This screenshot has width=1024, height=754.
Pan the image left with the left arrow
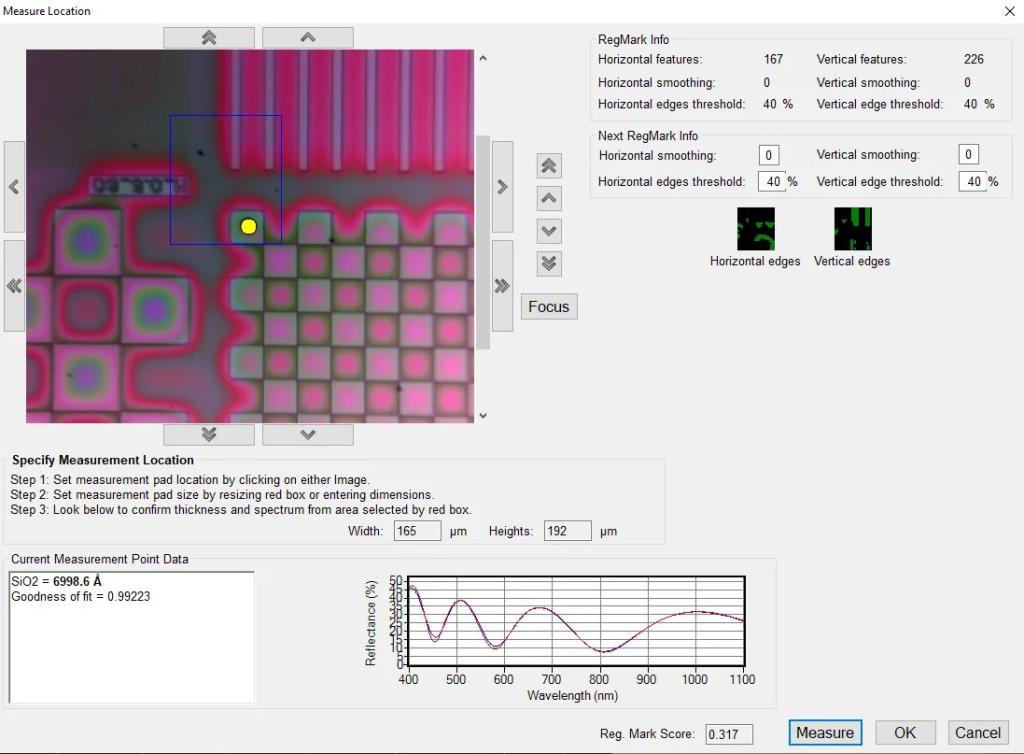click(13, 186)
